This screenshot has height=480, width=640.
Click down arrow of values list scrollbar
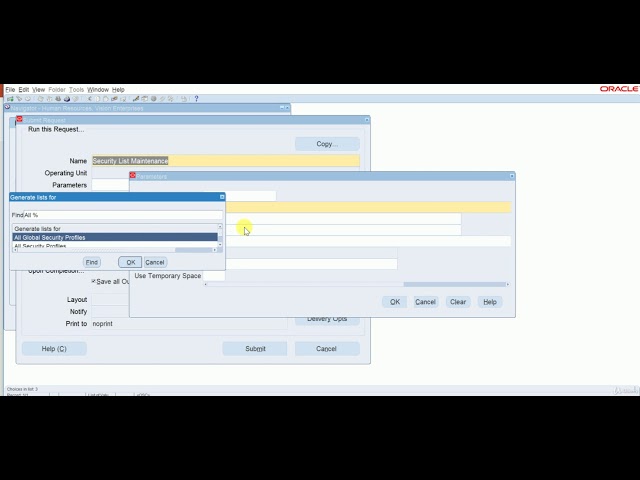220,245
